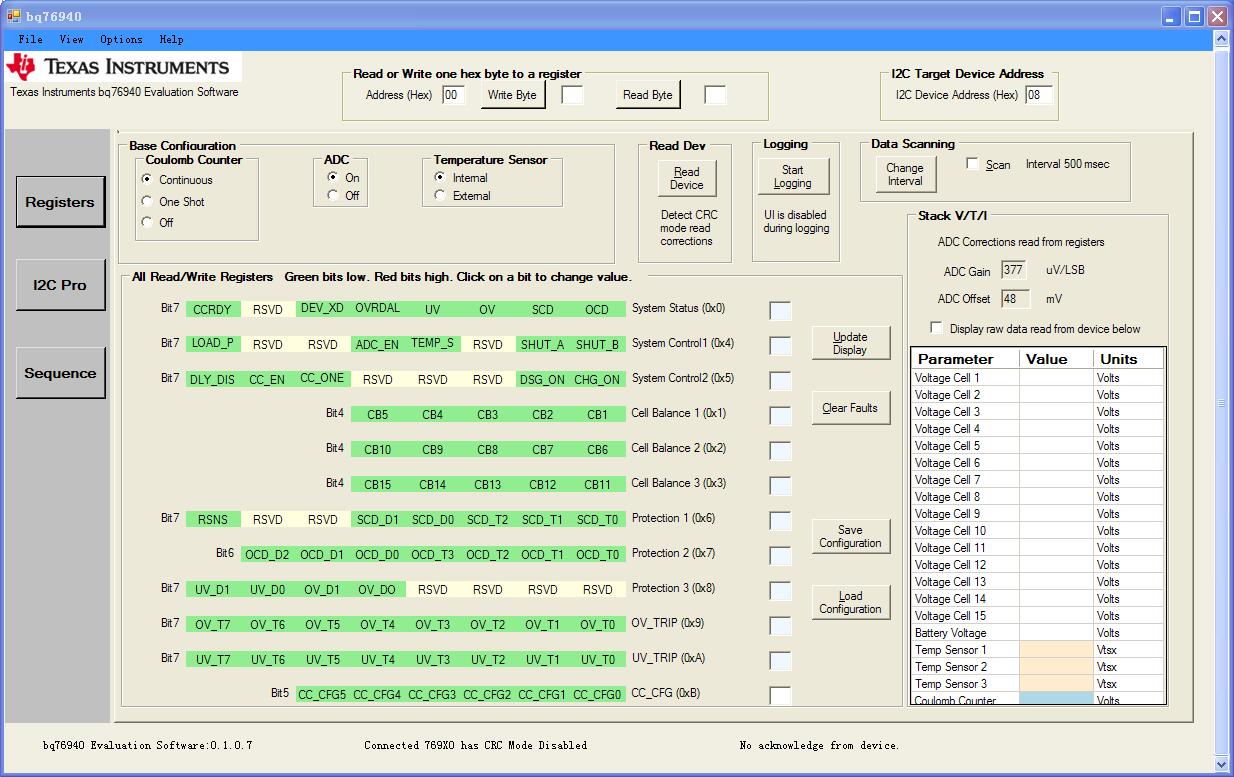Click the main window vertical scrollbar
This screenshot has width=1234, height=777.
coord(1220,403)
